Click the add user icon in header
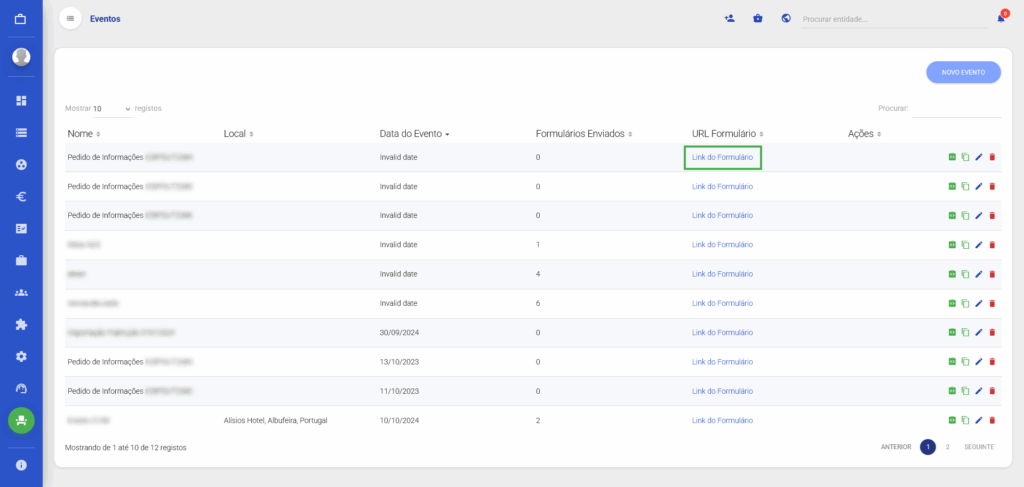This screenshot has width=1024, height=487. tap(730, 18)
